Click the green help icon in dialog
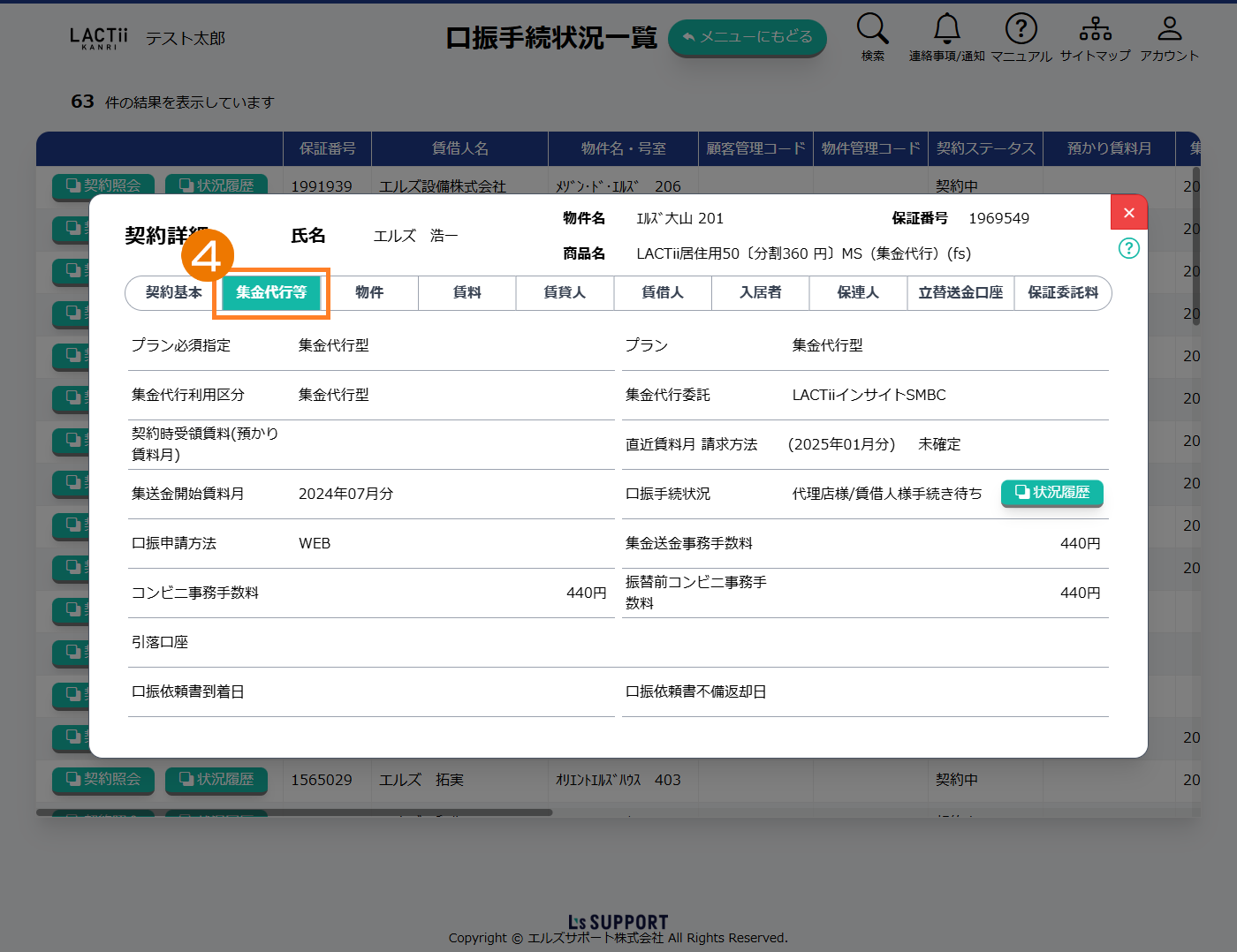Viewport: 1237px width, 952px height. [x=1128, y=248]
